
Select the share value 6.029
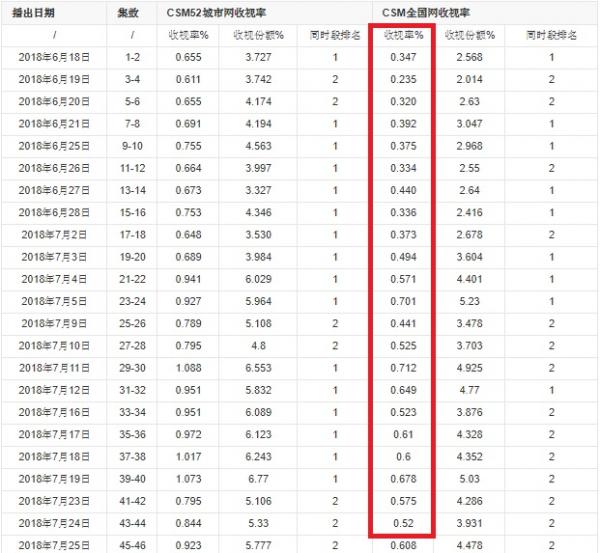click(x=259, y=279)
